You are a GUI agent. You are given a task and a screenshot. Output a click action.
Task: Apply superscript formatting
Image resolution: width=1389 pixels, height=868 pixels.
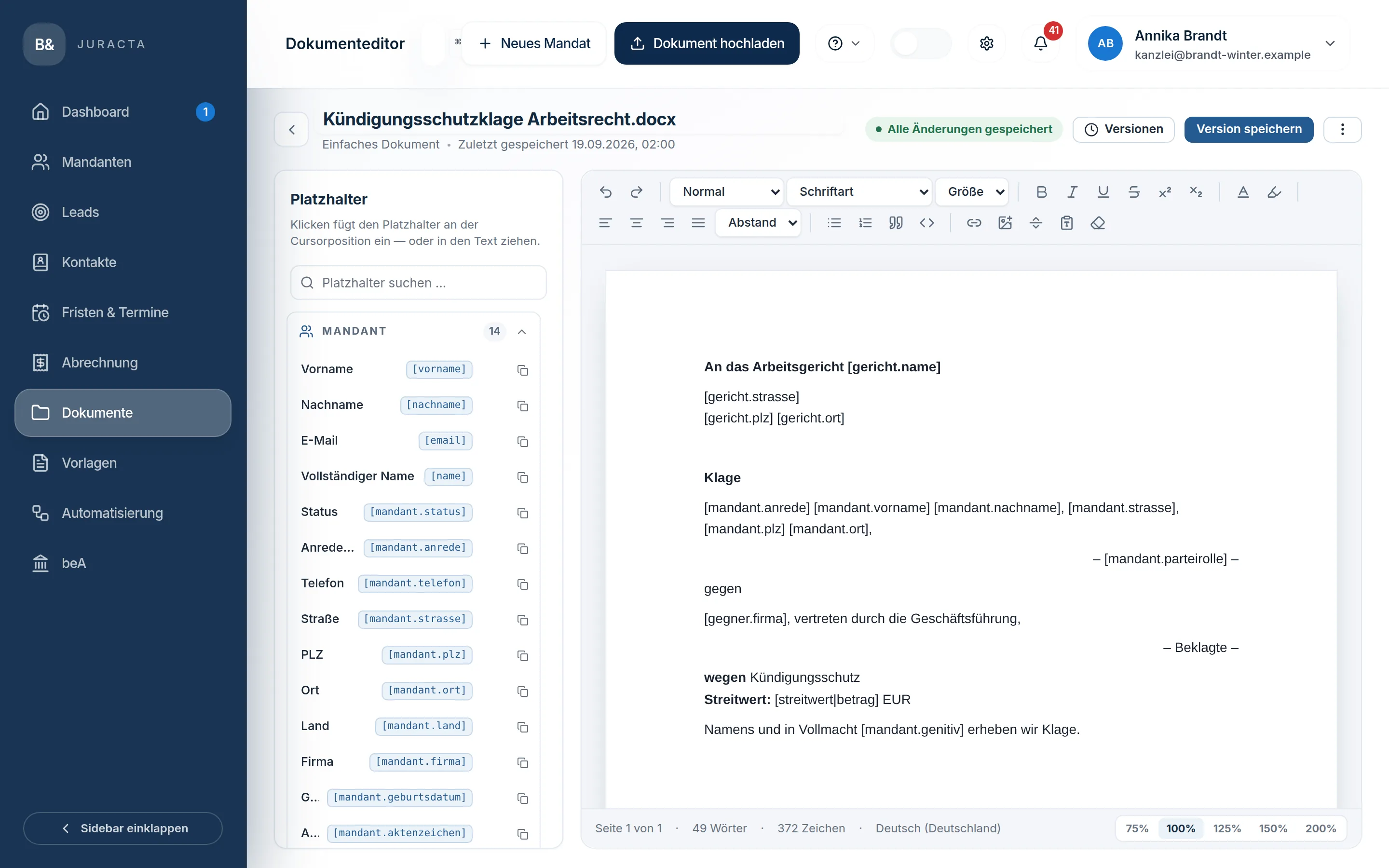(1165, 192)
